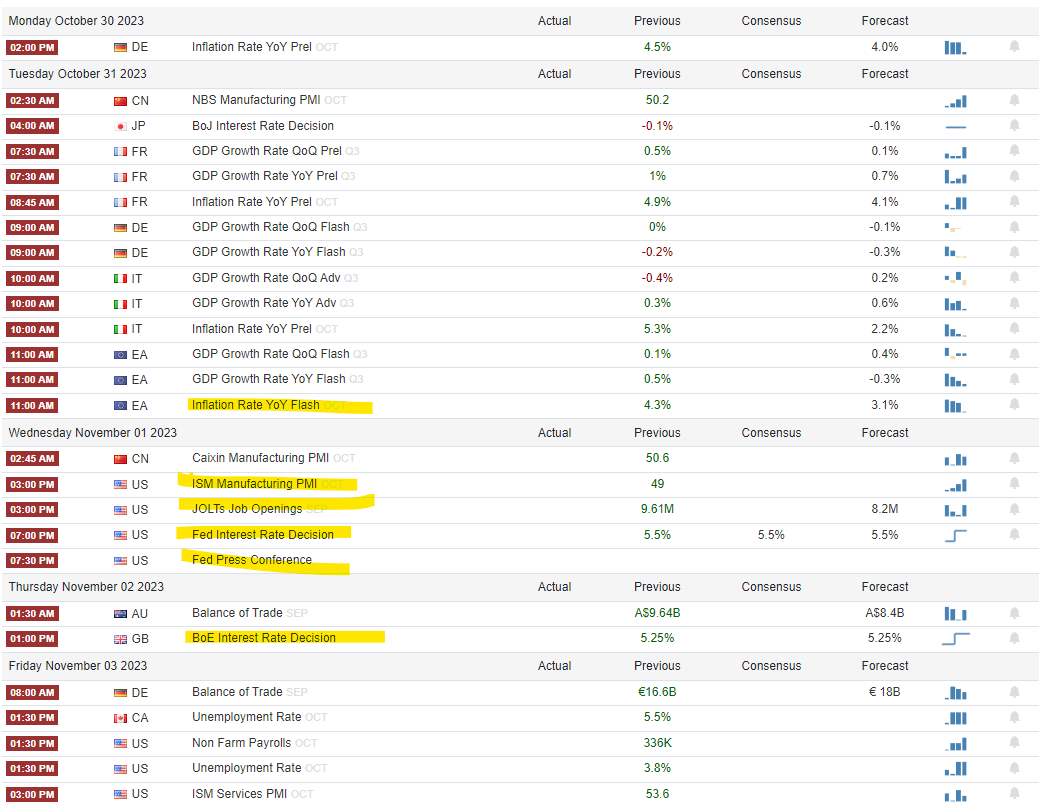Click the 8.2M forecast for JOLTs Job Openings
Viewport: 1054px width, 807px height.
click(x=885, y=509)
